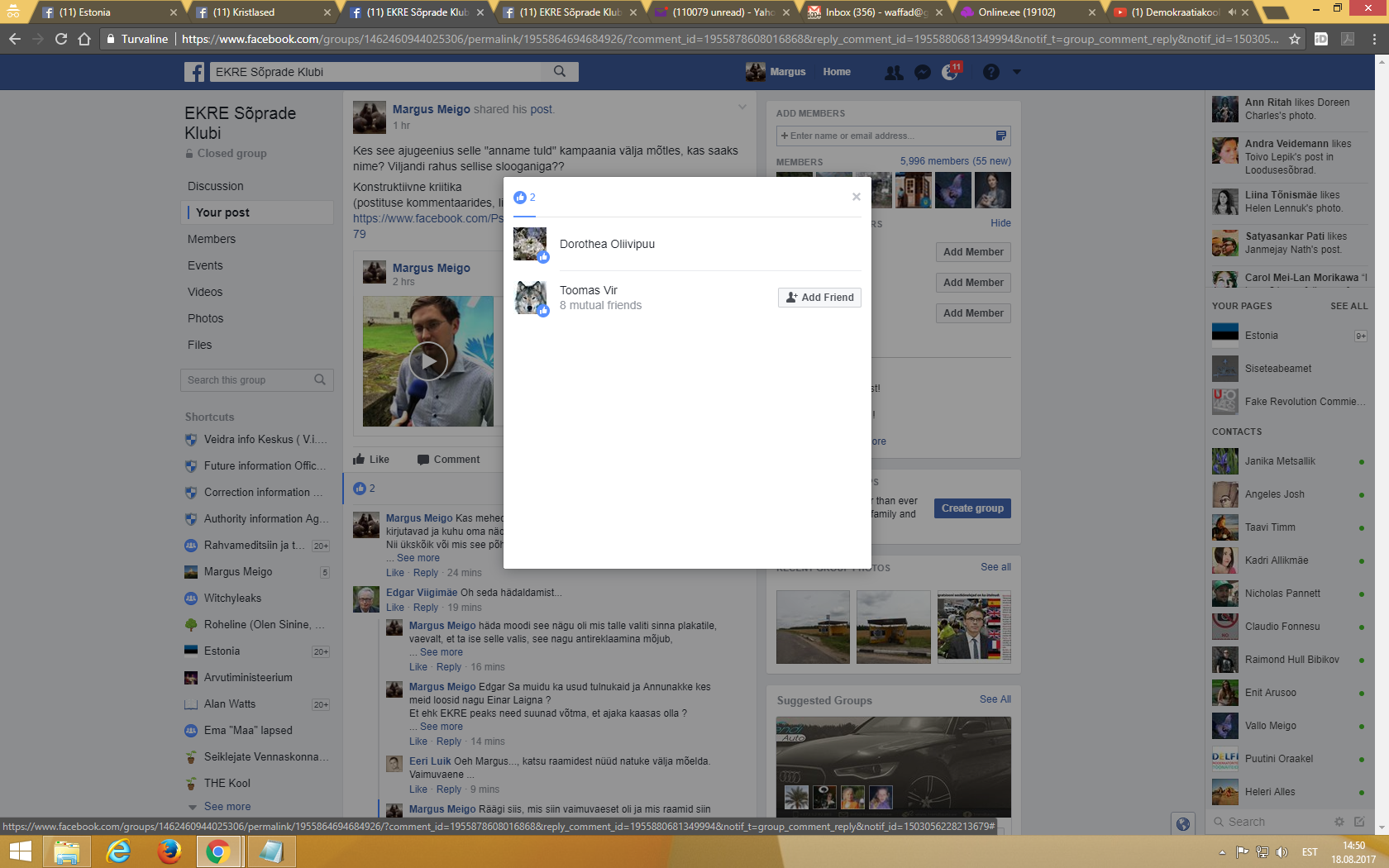This screenshot has height=868, width=1389.
Task: Open Internet Explorer from taskbar
Action: (x=118, y=851)
